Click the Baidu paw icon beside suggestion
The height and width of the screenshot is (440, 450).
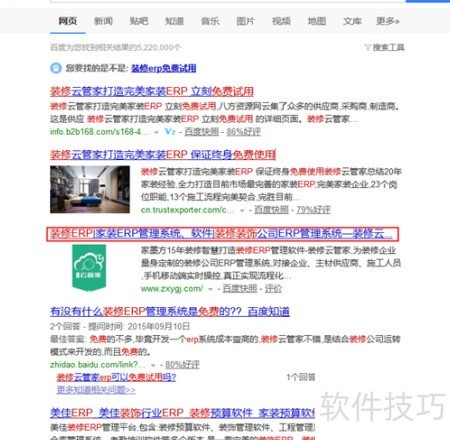[x=56, y=68]
